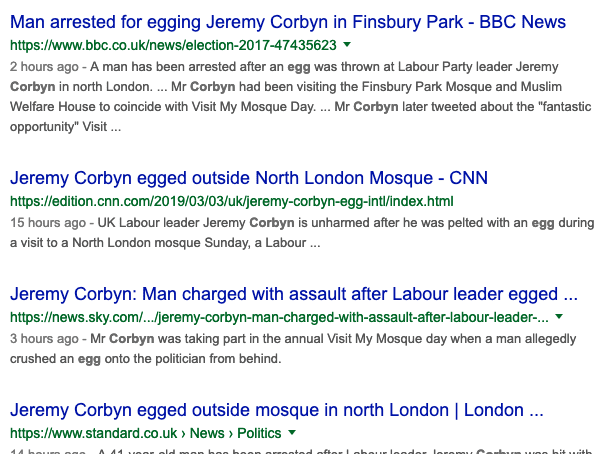Expand the dropdown arrow after Politics breadcrumb
The height and width of the screenshot is (454, 615).
click(x=291, y=432)
